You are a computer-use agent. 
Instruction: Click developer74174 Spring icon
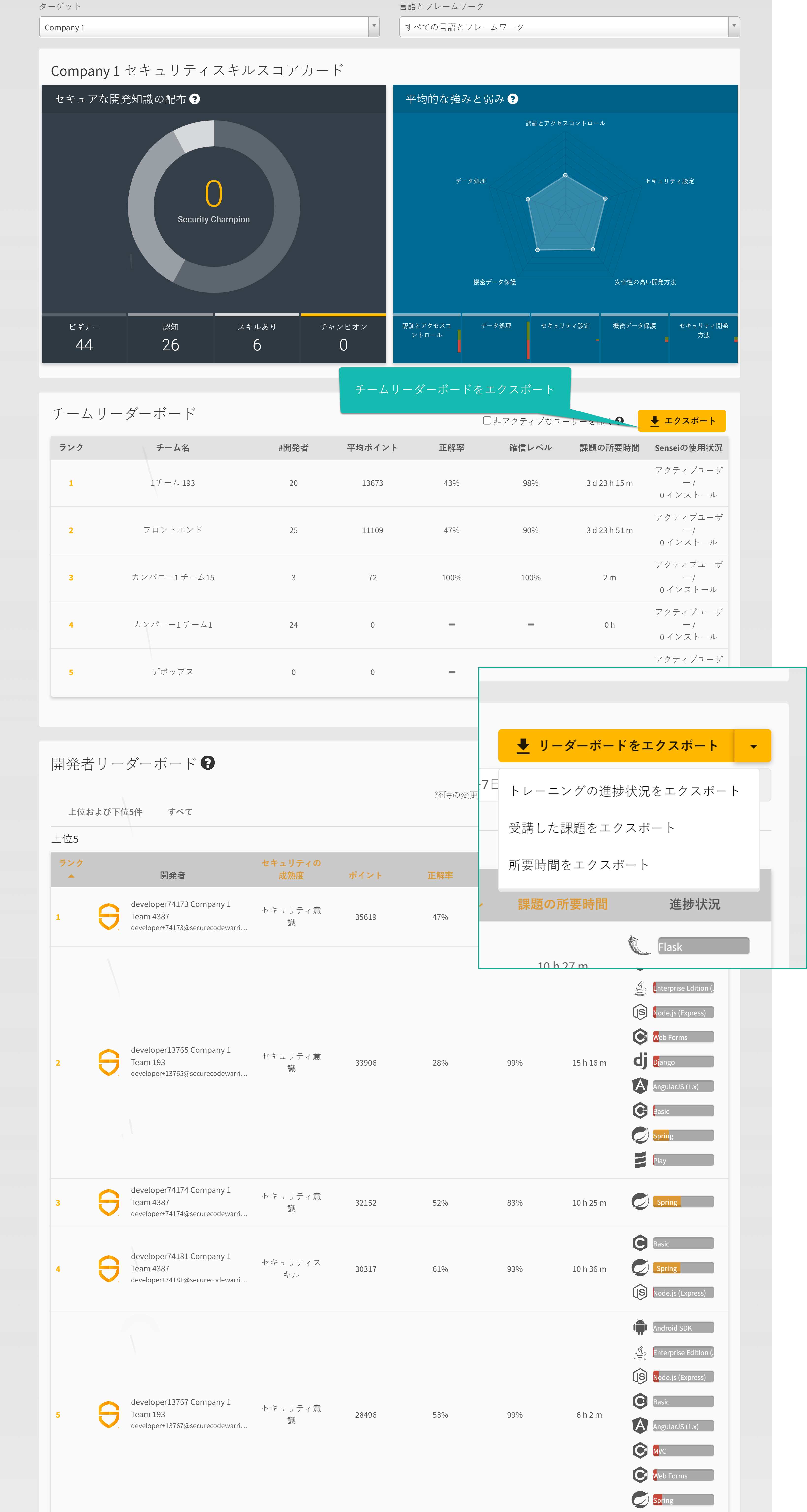click(x=640, y=1201)
